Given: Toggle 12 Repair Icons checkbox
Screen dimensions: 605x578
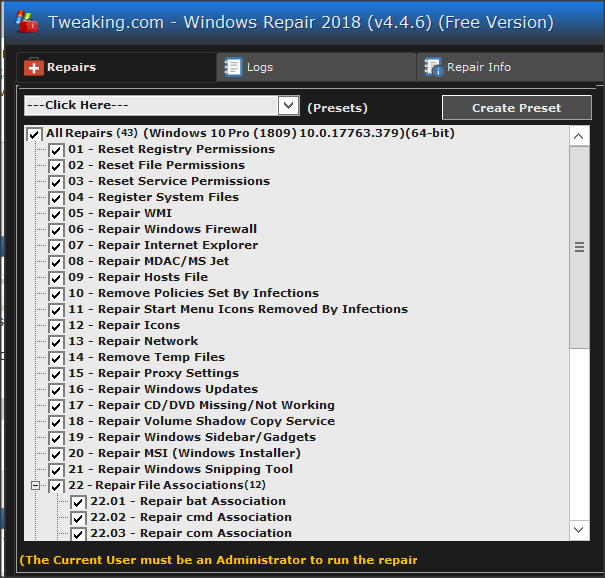Looking at the screenshot, I should tap(56, 326).
